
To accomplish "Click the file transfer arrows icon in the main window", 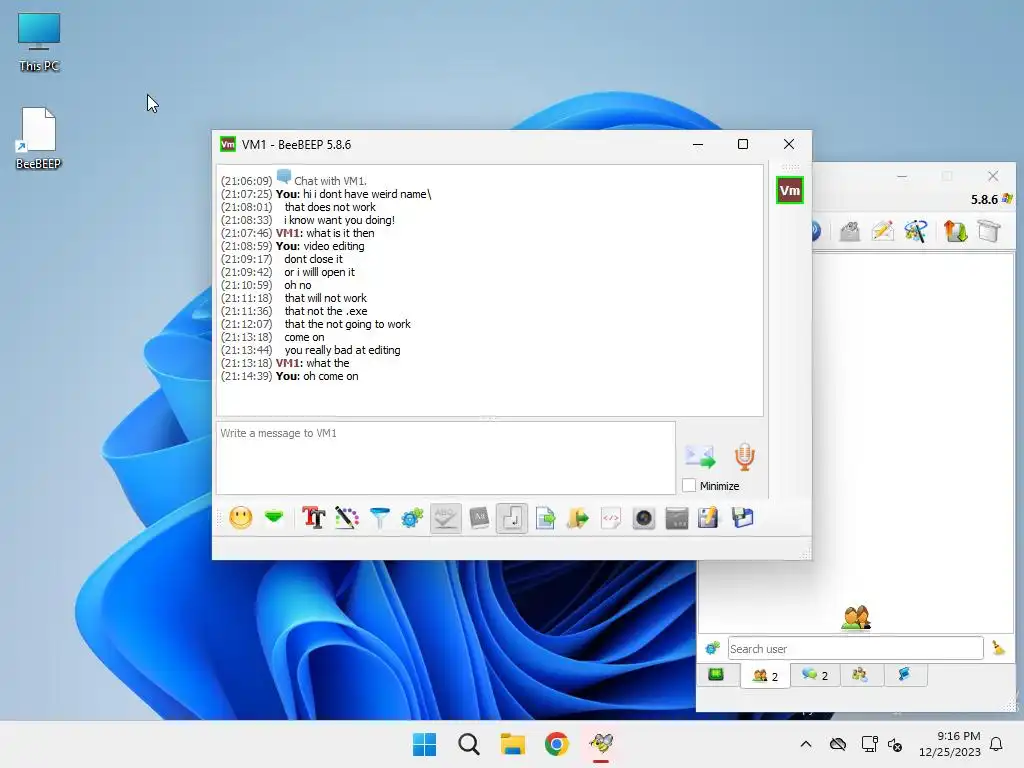I will coord(955,231).
